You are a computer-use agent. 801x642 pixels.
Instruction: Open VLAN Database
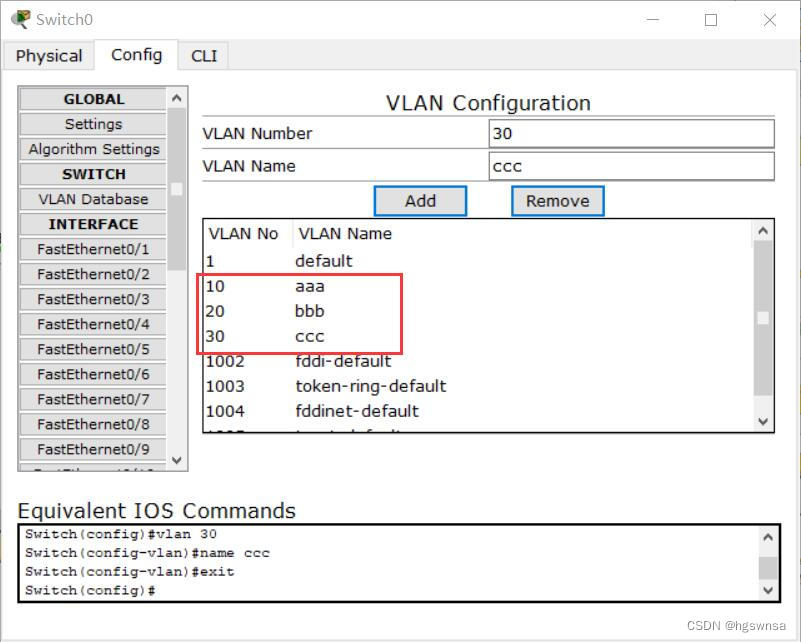pyautogui.click(x=93, y=199)
